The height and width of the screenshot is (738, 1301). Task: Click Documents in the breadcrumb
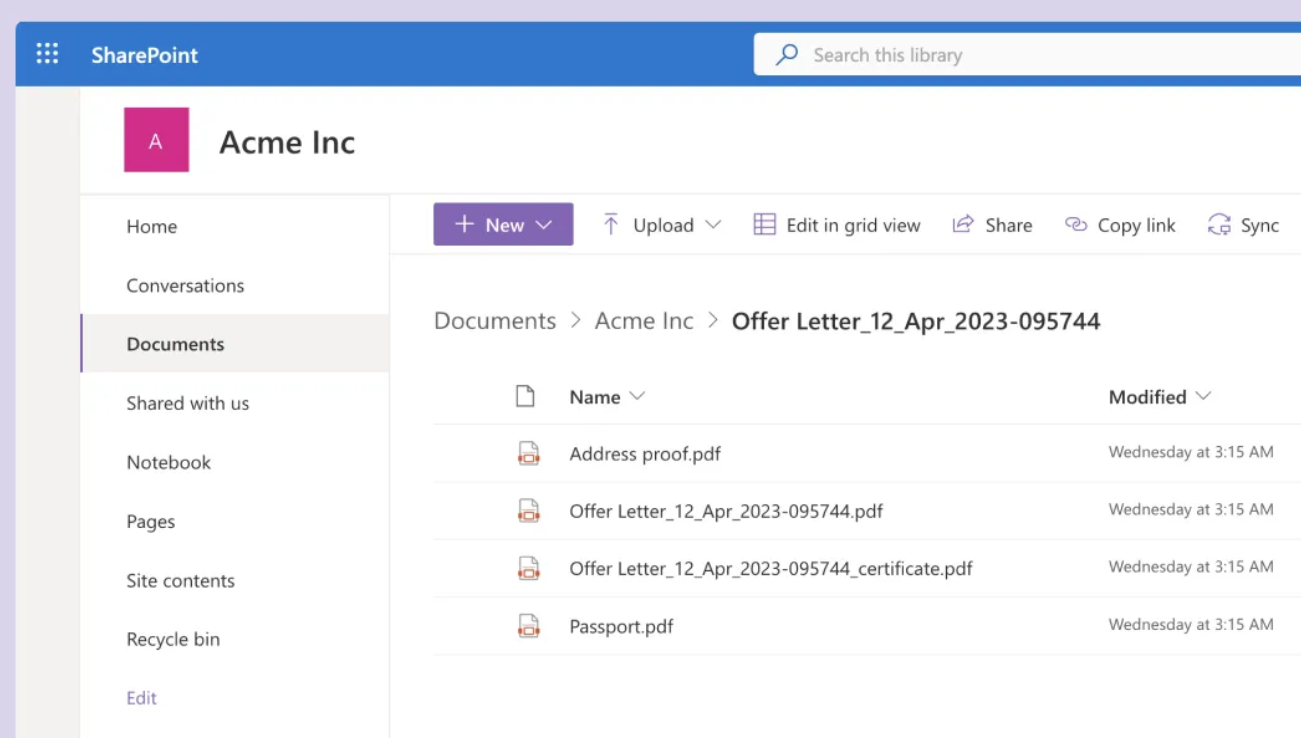coord(495,321)
